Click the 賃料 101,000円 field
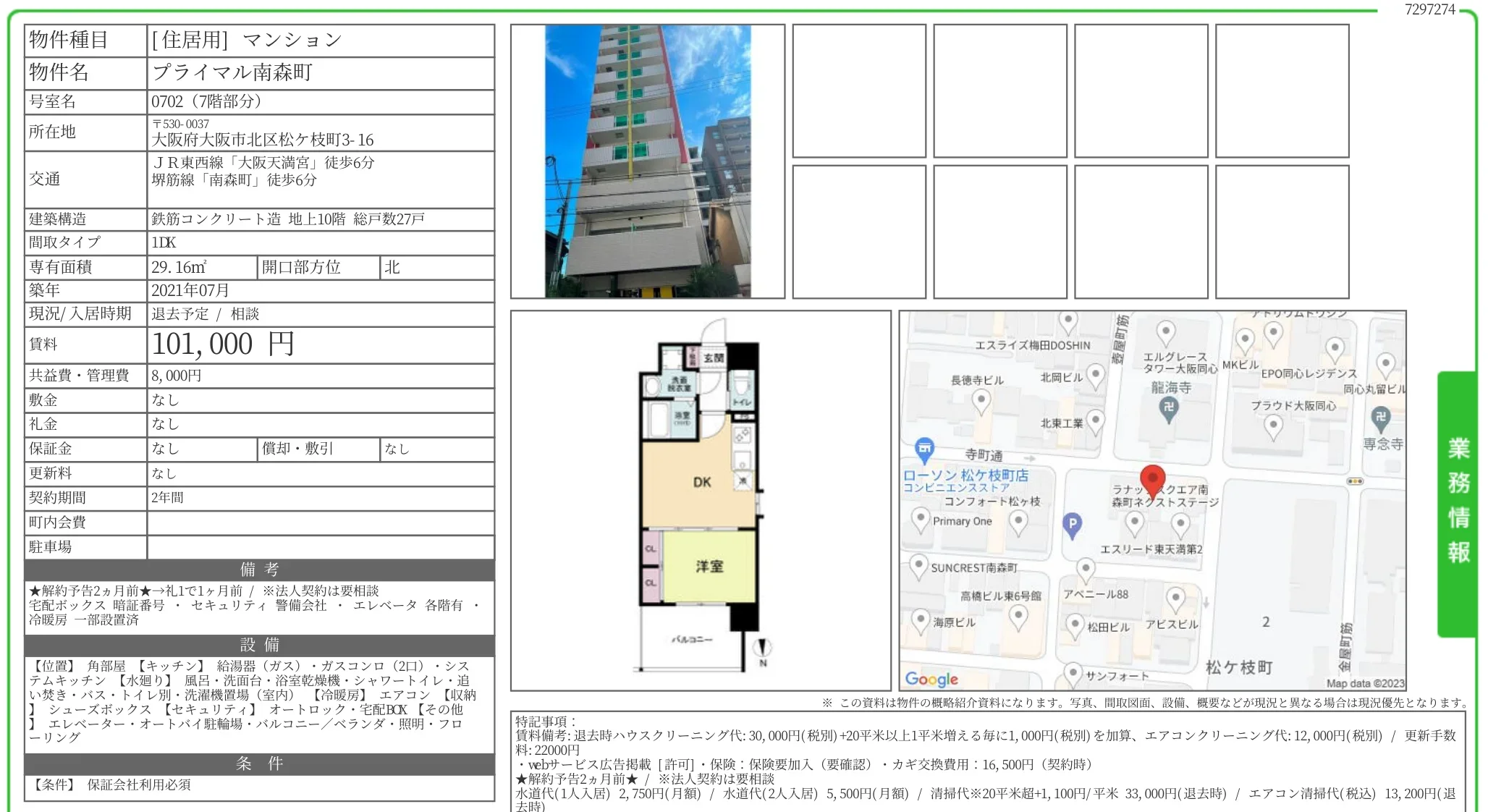Screen dimensions: 1488x812 (221, 344)
